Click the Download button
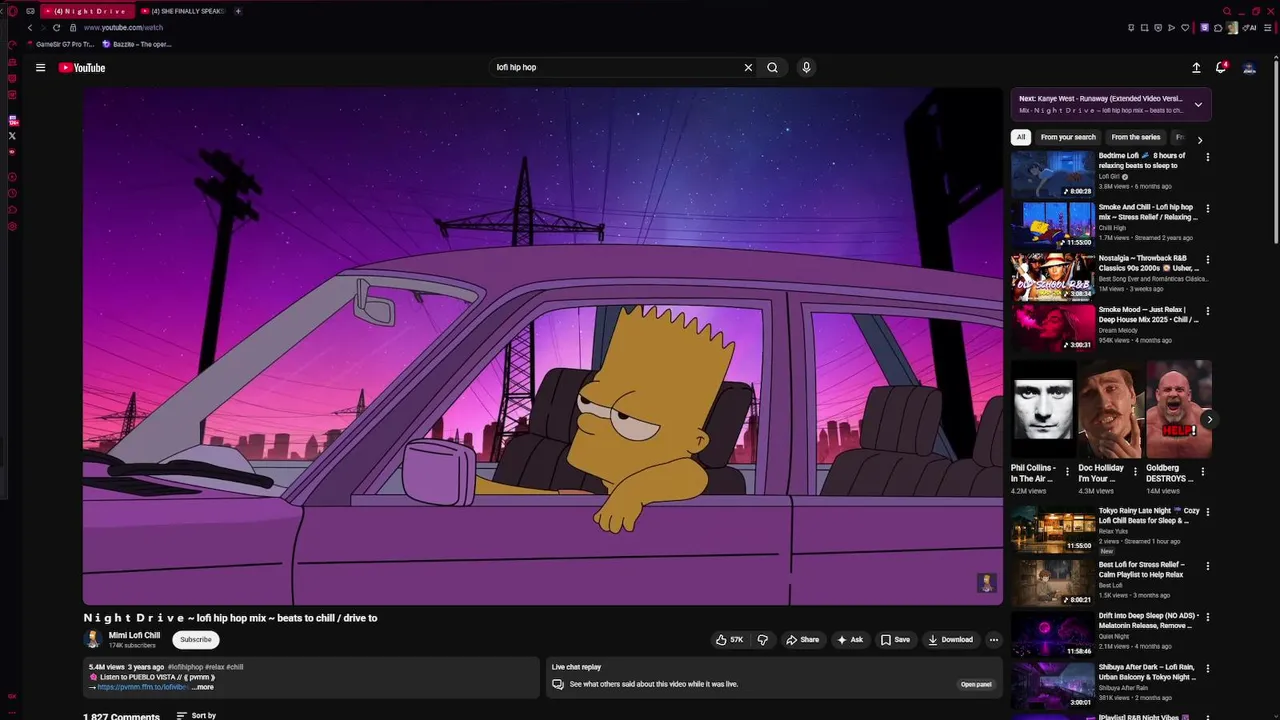 (950, 640)
